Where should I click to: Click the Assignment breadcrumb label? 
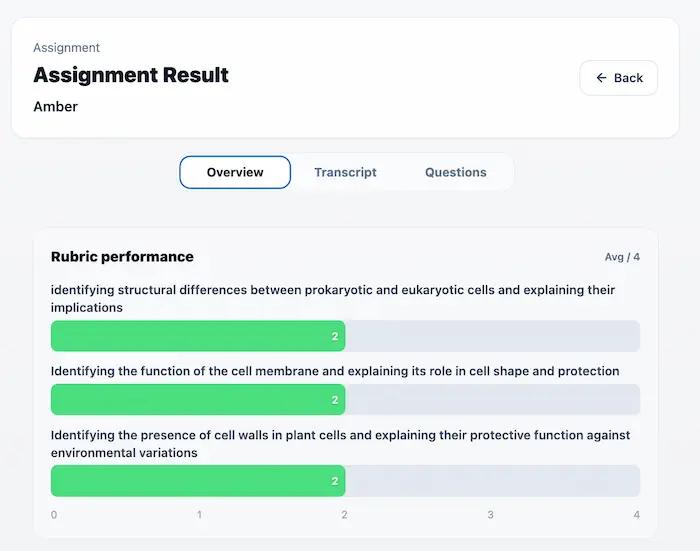pos(67,48)
